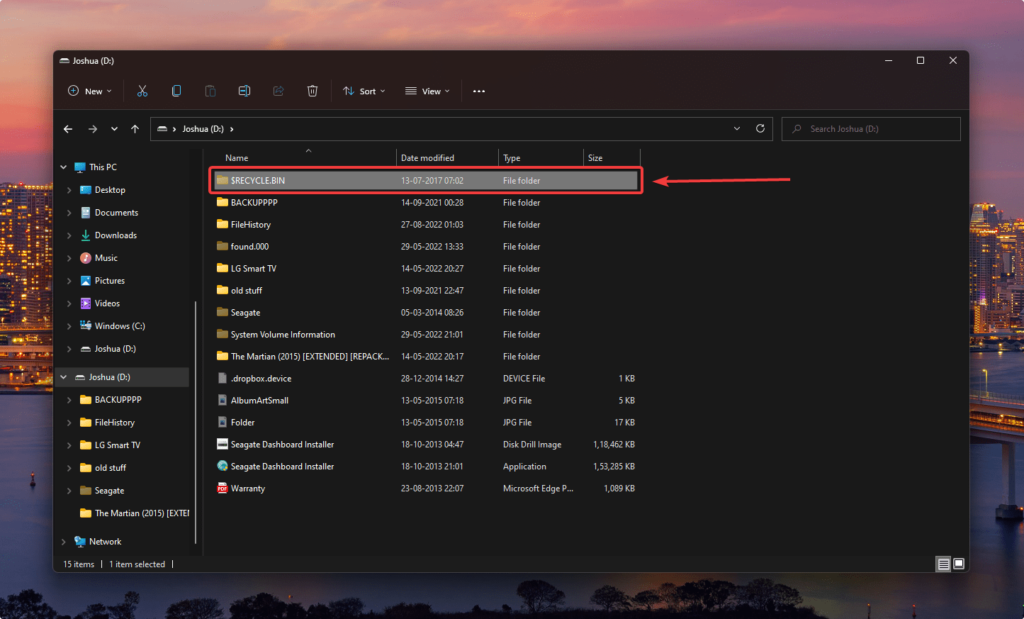Open the Sort dropdown
This screenshot has width=1024, height=619.
coord(364,90)
